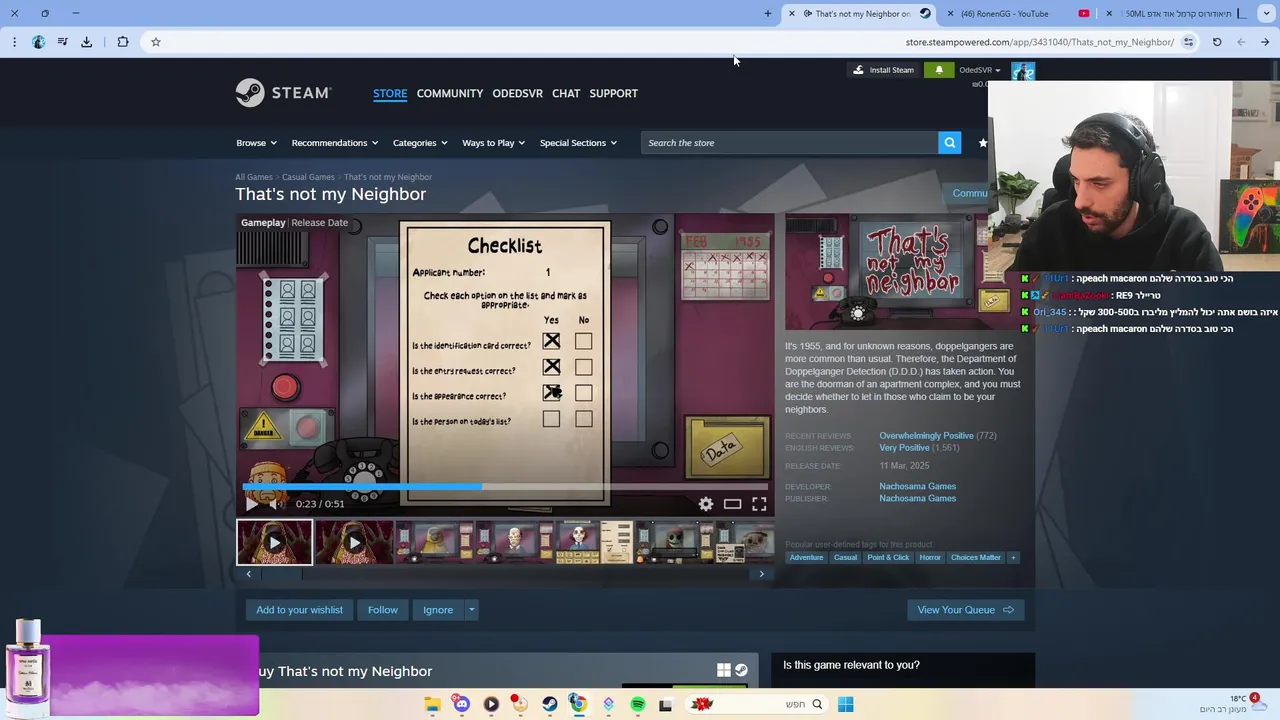Expand Categories dropdown

point(420,143)
